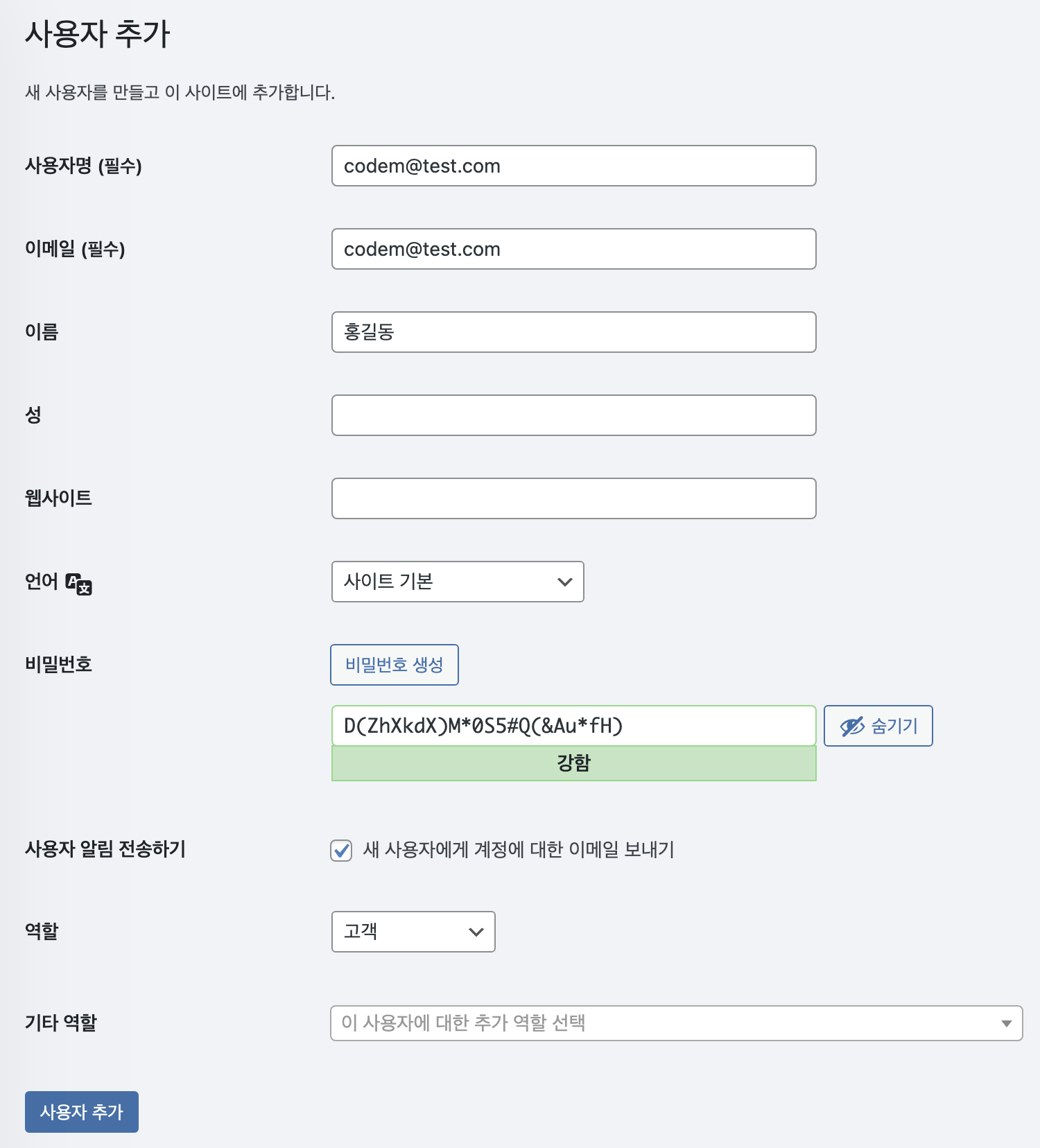Focus the 이메일 email input field
Image resolution: width=1040 pixels, height=1148 pixels.
point(574,249)
